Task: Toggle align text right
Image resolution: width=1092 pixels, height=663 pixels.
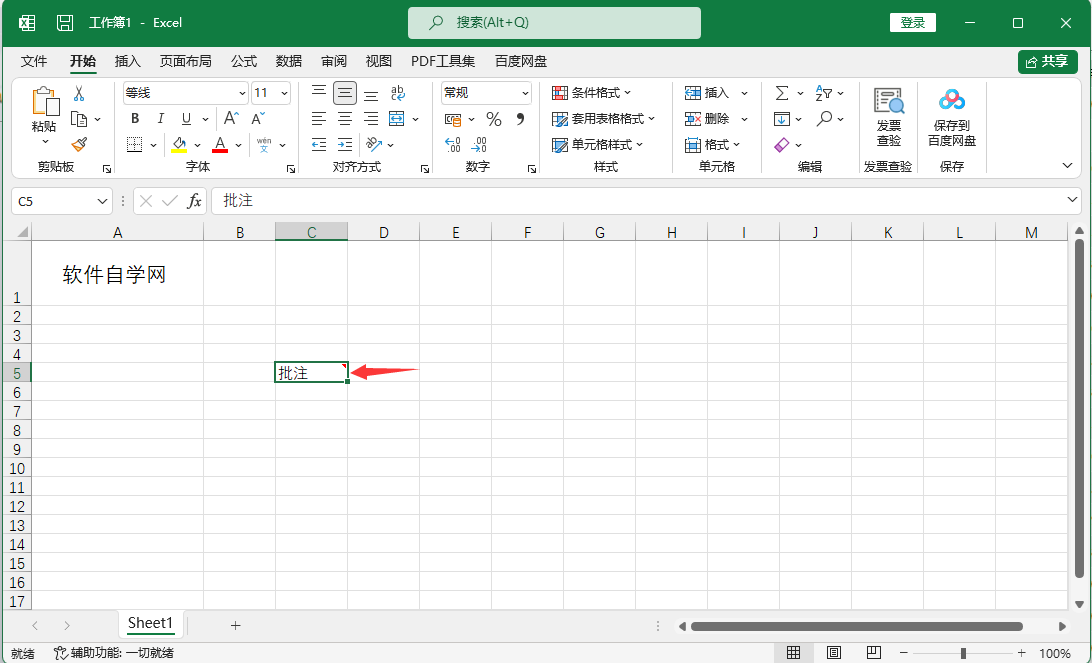Action: pos(371,118)
